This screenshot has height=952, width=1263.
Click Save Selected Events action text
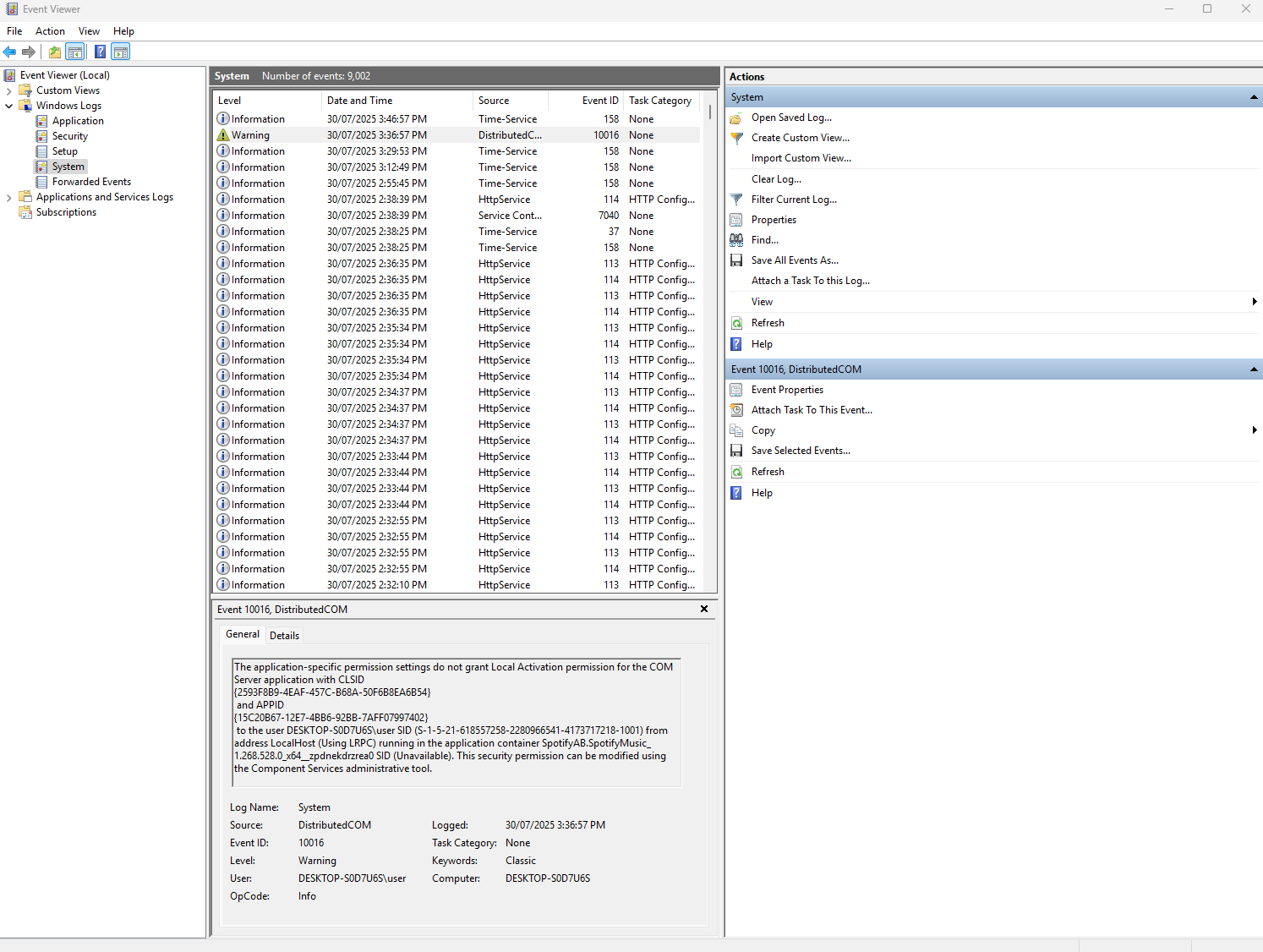801,451
